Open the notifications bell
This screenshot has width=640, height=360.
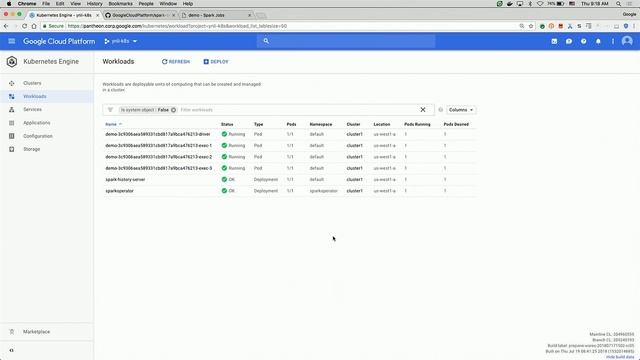(598, 41)
